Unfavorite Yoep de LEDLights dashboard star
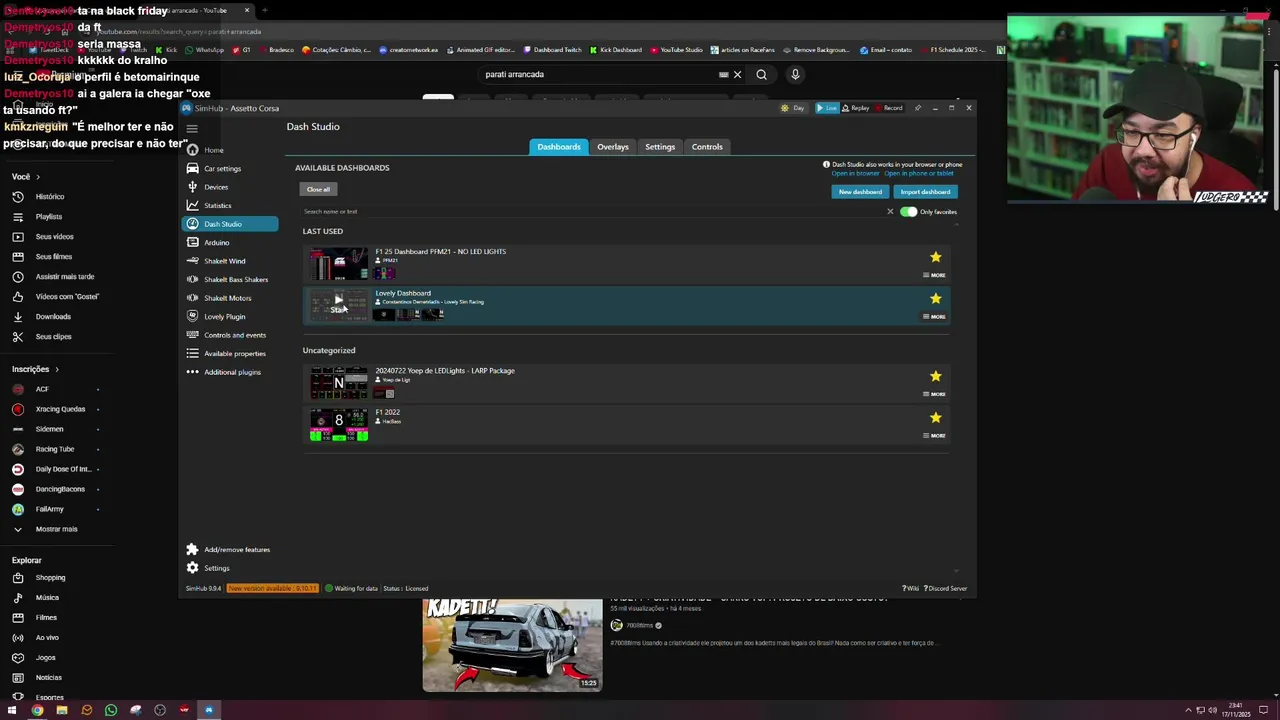The width and height of the screenshot is (1280, 720). pyautogui.click(x=936, y=376)
